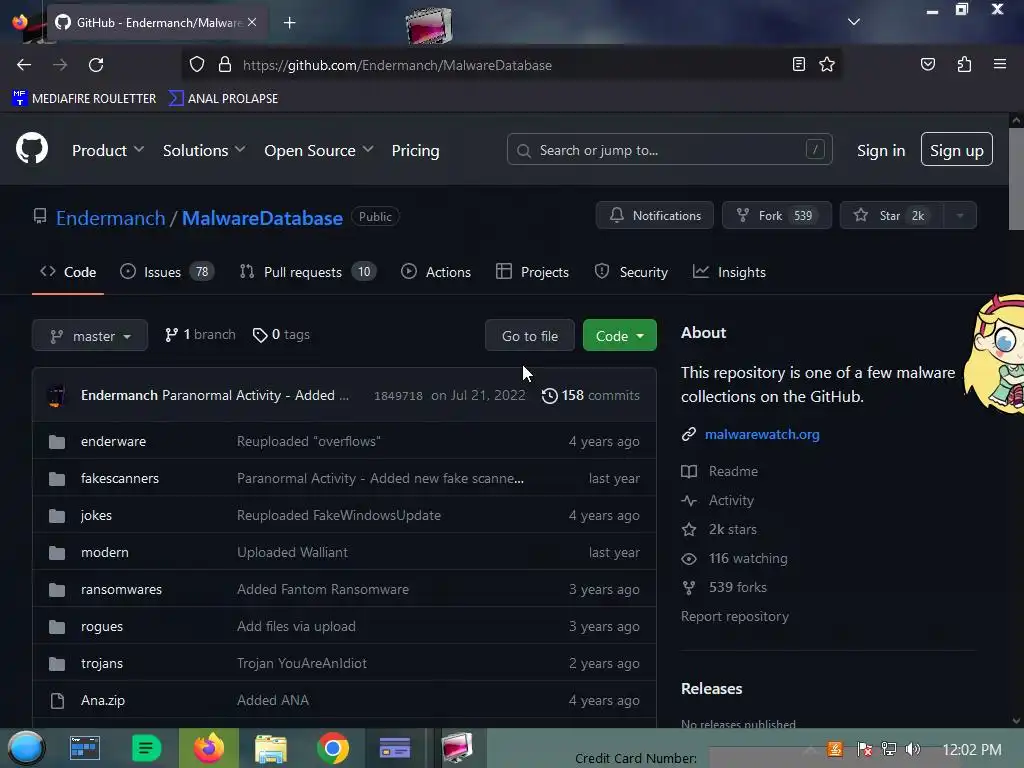The width and height of the screenshot is (1024, 768).
Task: Switch to the Insights tab
Action: point(729,272)
